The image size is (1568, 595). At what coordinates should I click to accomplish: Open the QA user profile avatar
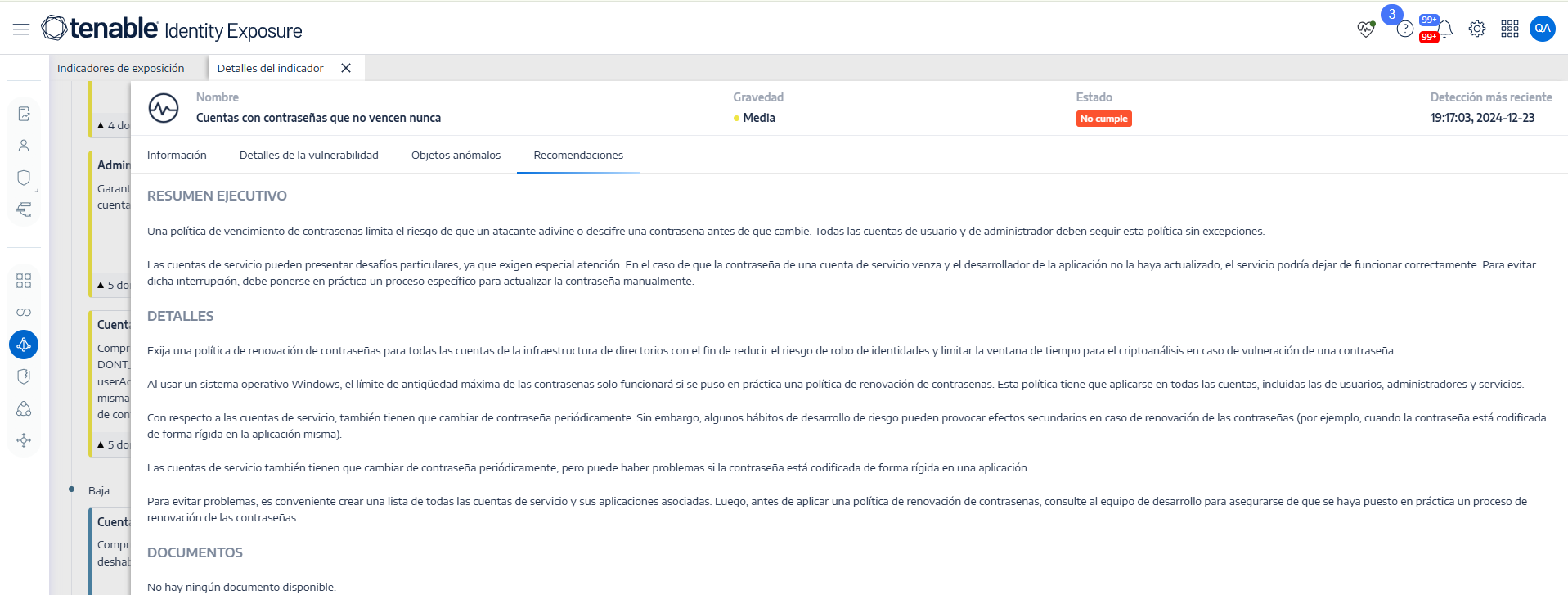tap(1542, 29)
